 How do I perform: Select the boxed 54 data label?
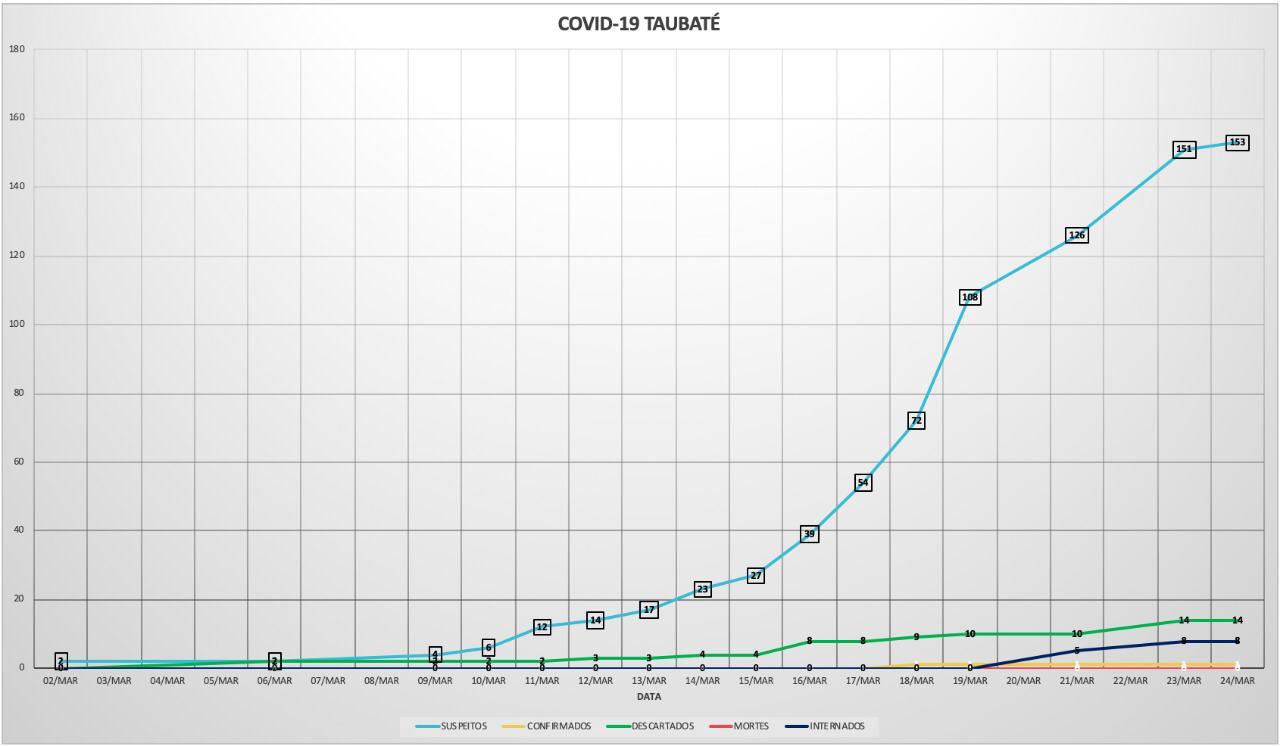[863, 483]
